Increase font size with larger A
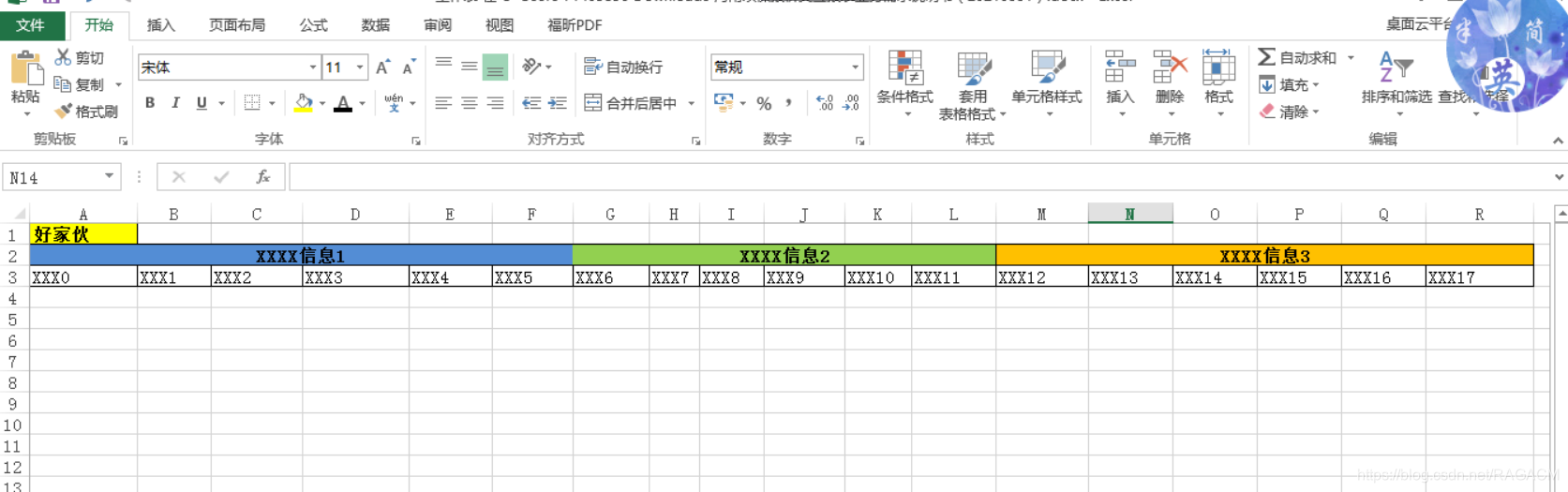 [x=382, y=67]
